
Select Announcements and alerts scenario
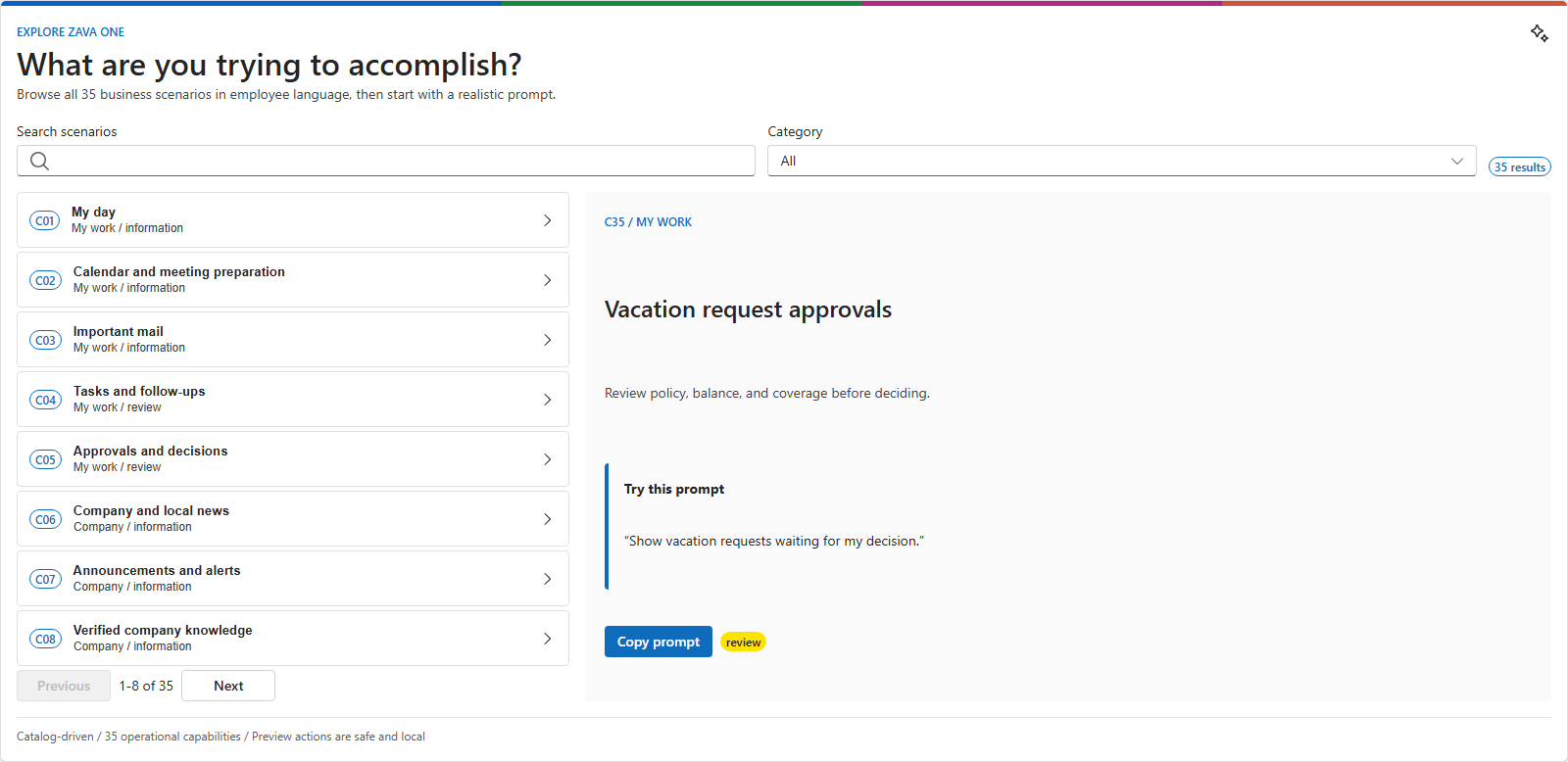click(x=293, y=579)
